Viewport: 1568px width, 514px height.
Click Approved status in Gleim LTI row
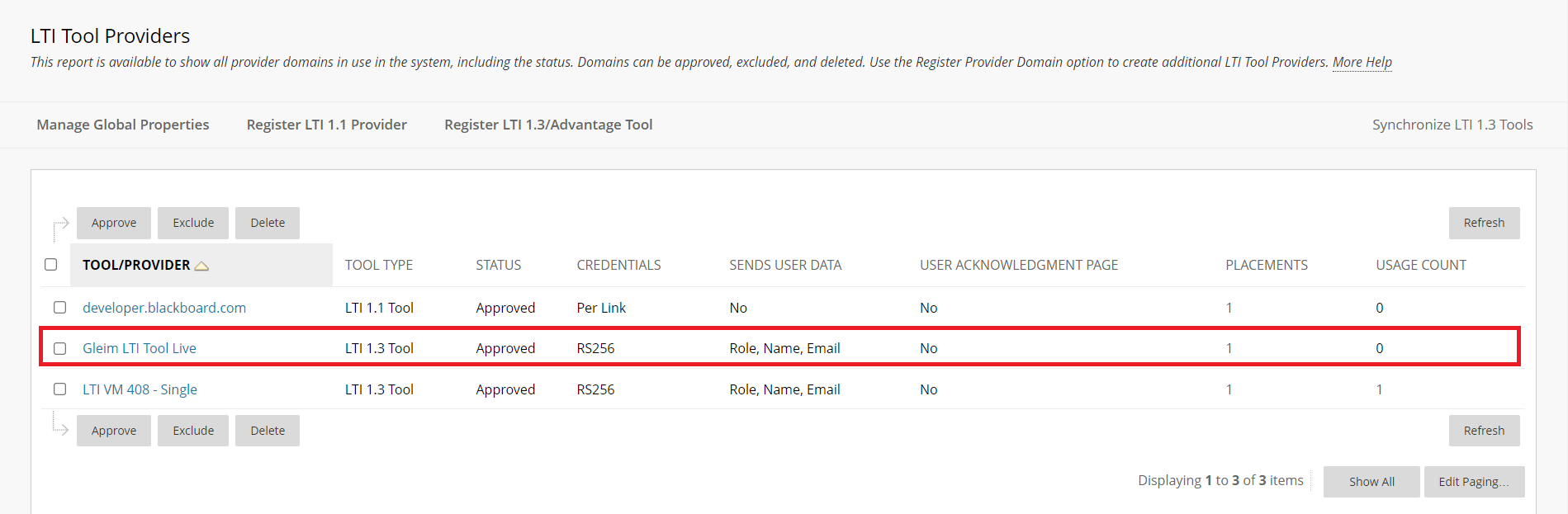[x=505, y=348]
